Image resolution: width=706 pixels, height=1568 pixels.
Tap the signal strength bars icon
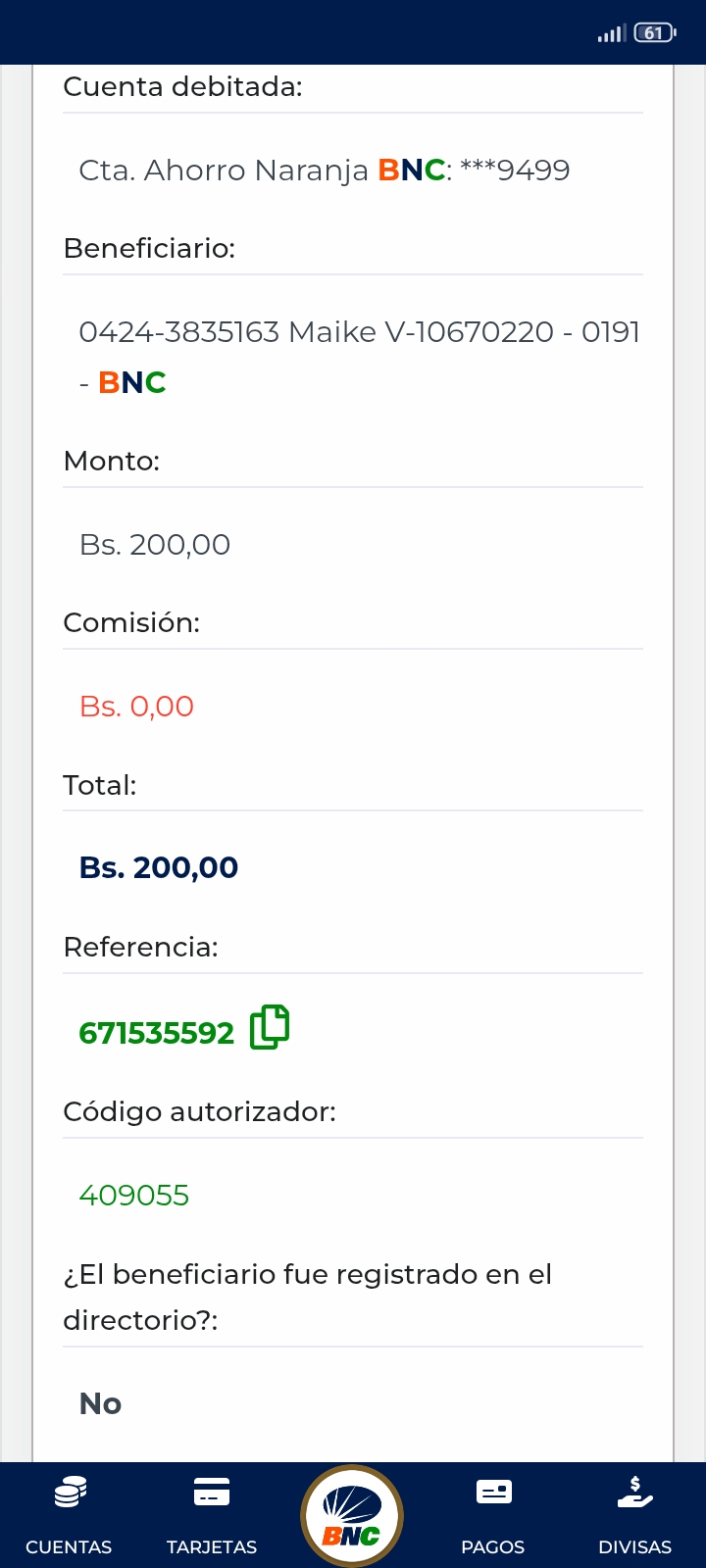[x=611, y=34]
